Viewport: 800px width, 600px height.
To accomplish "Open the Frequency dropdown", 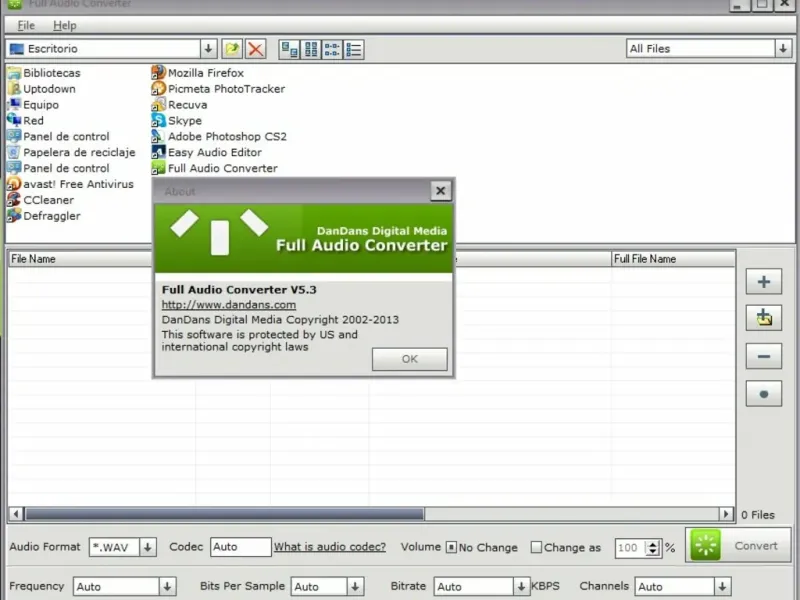I will click(x=167, y=587).
